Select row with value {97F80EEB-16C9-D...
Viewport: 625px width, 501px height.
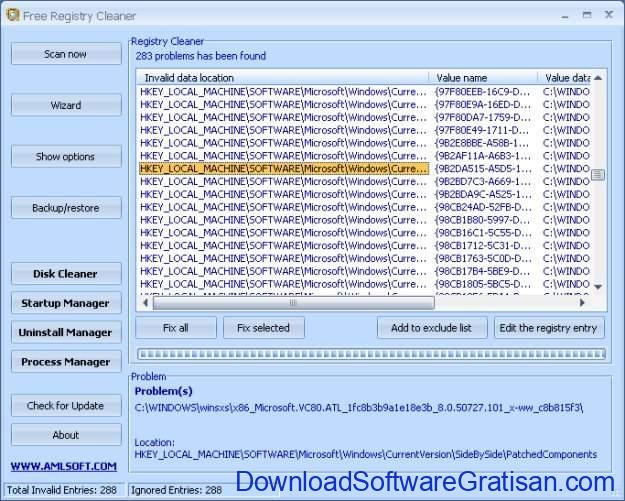coord(365,92)
